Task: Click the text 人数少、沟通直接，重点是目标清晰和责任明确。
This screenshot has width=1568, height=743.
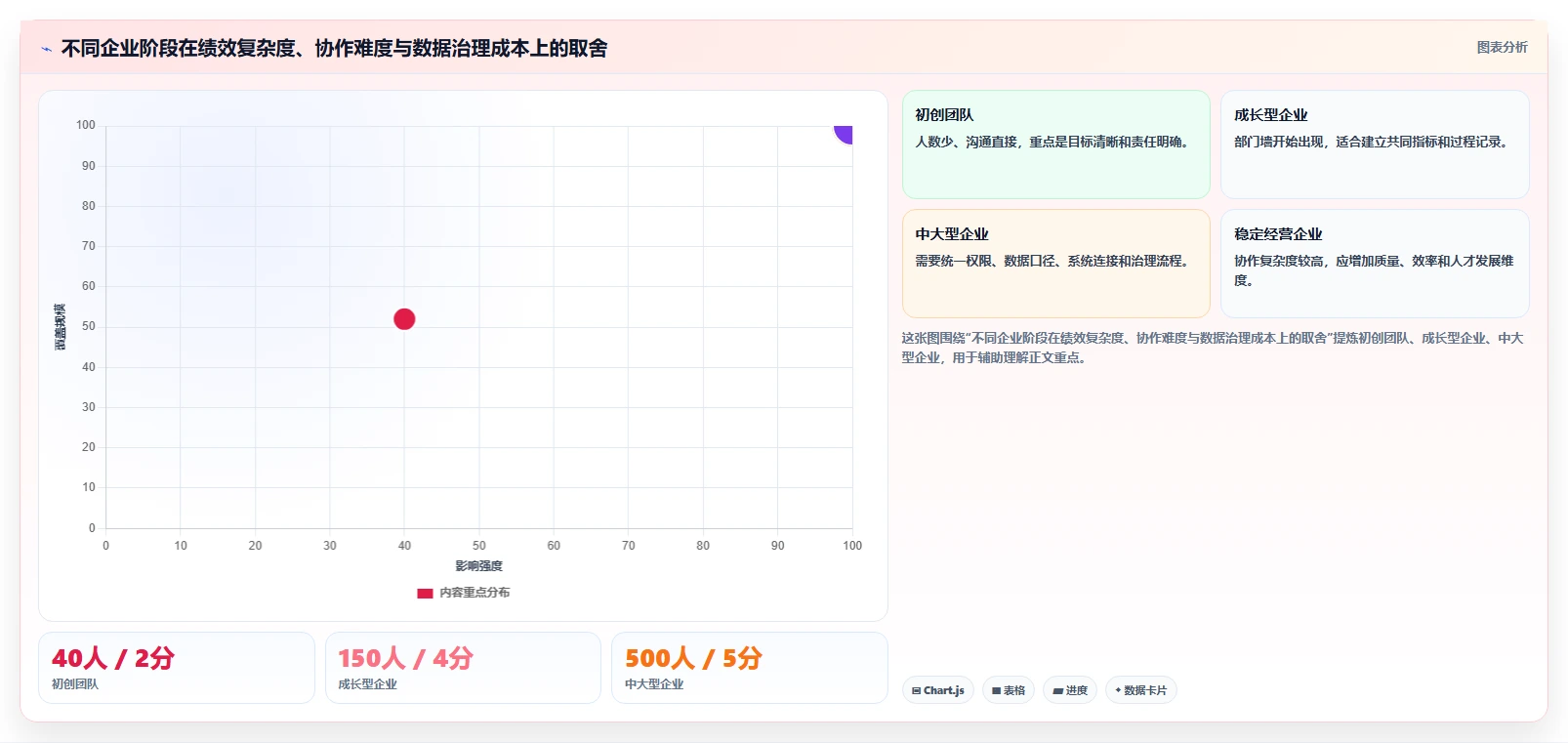Action: pos(1054,142)
